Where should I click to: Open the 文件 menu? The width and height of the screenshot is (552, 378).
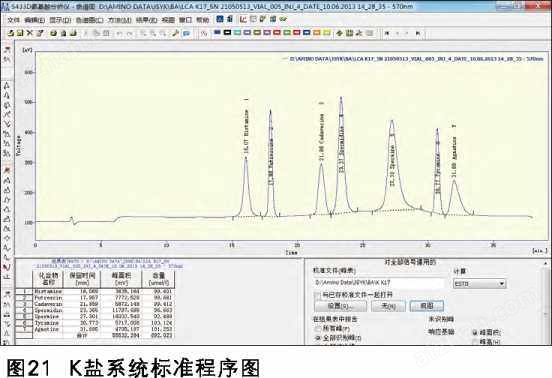13,20
